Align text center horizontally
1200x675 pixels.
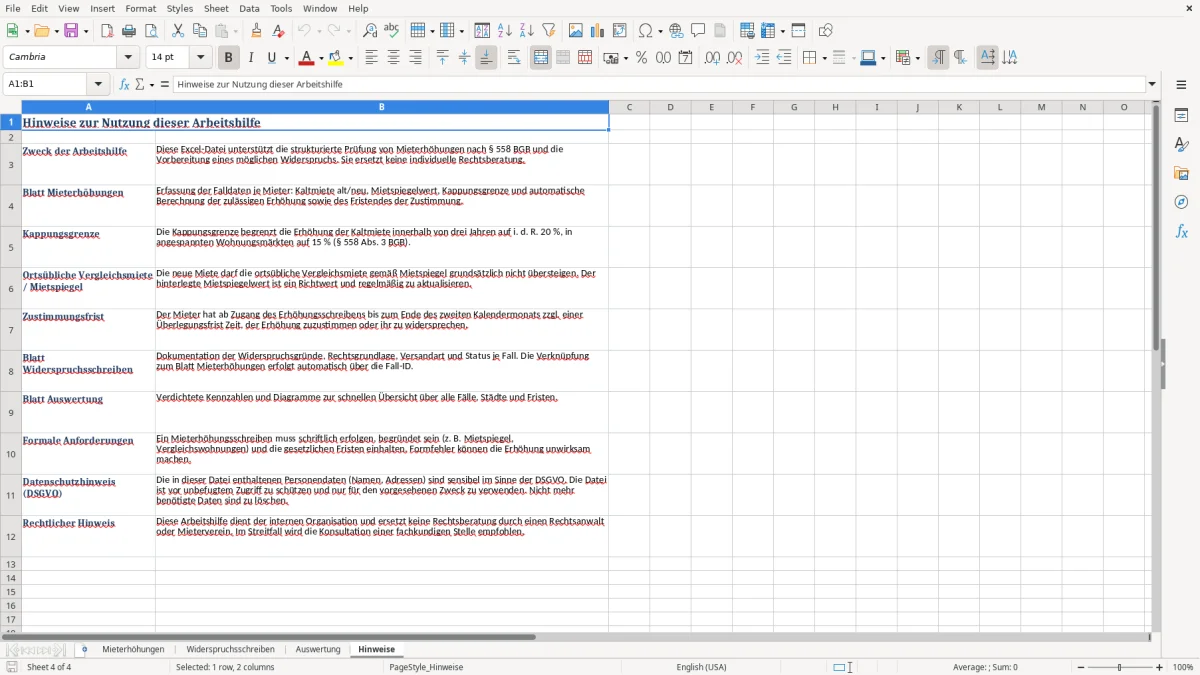(393, 58)
